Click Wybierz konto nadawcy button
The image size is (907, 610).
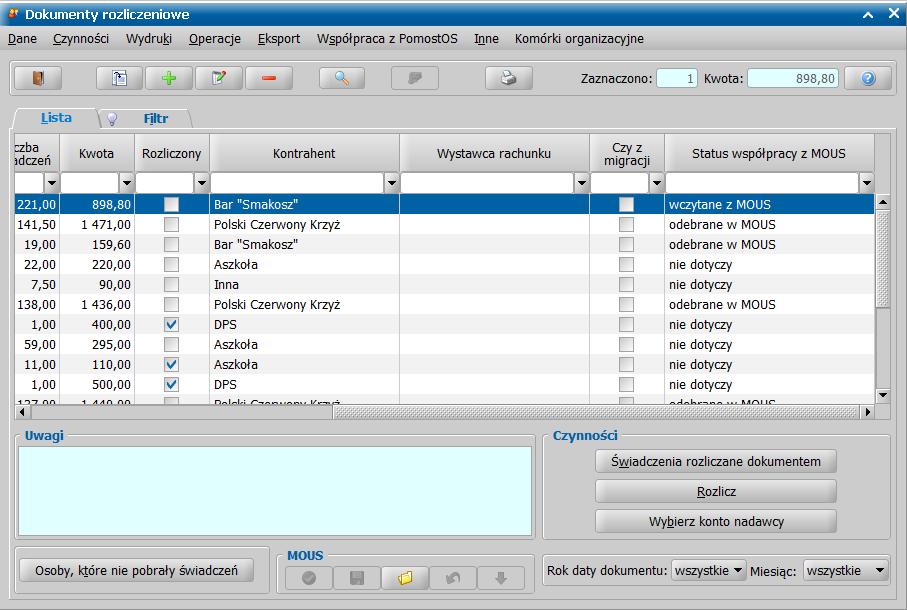coord(716,522)
